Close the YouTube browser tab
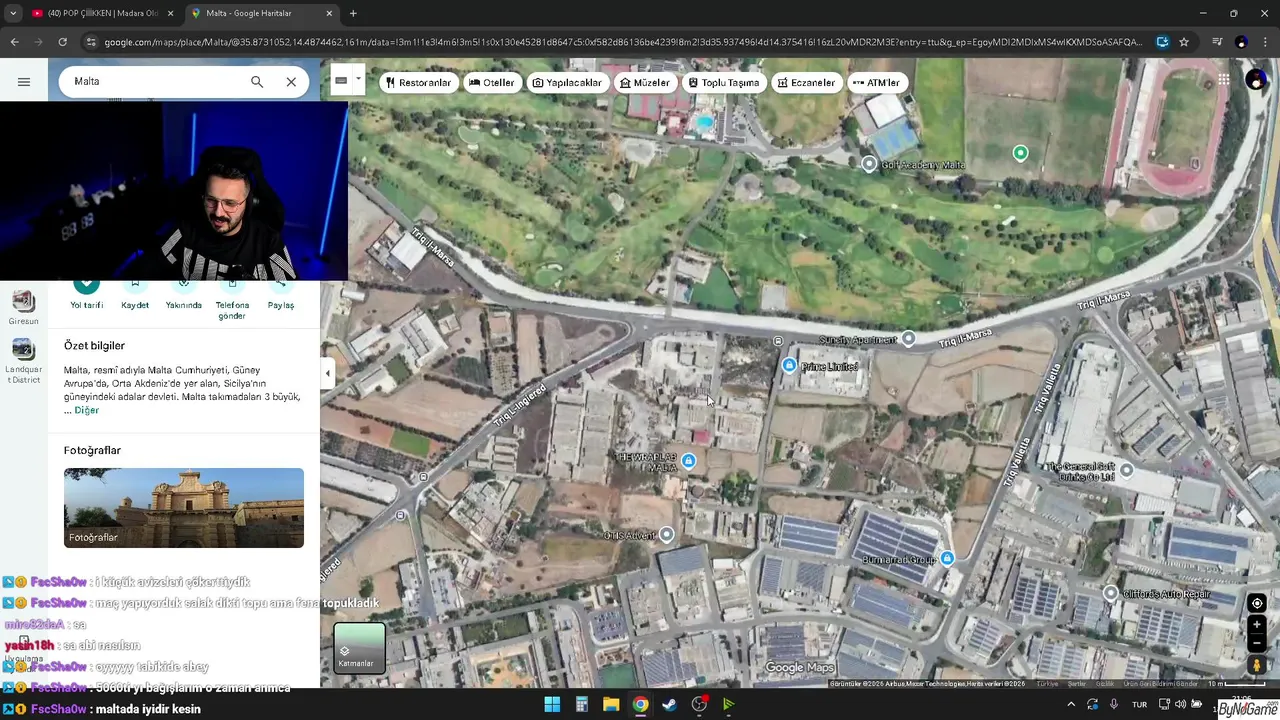Viewport: 1280px width, 720px height. 170,13
